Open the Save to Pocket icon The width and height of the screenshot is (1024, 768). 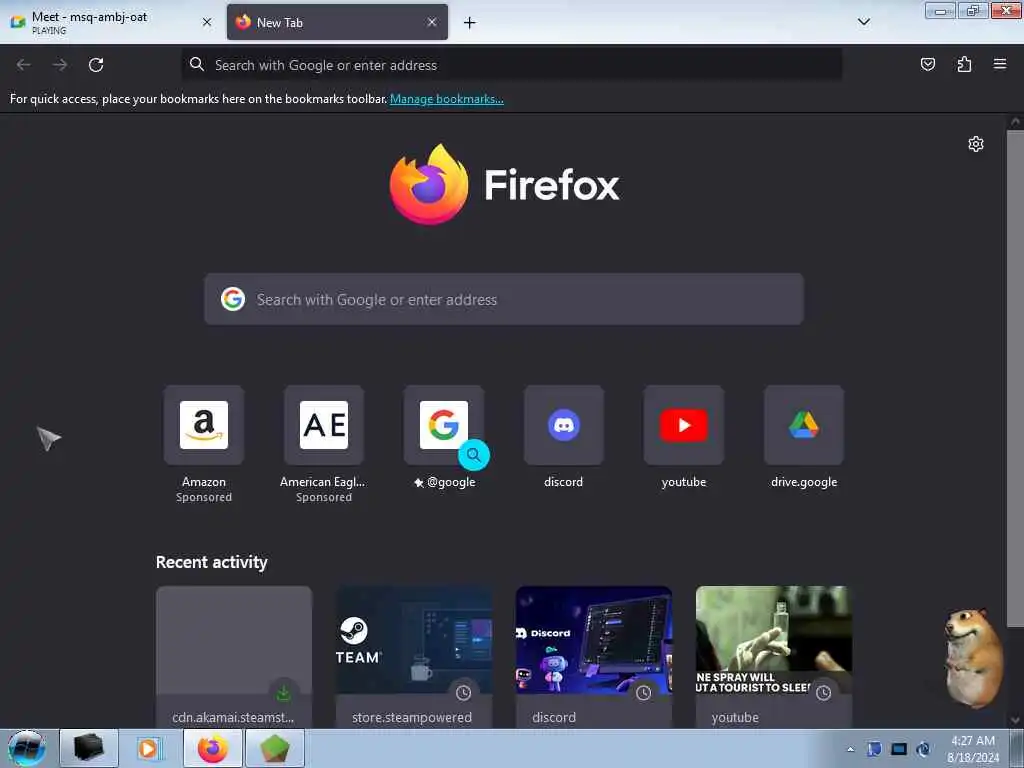[x=927, y=64]
